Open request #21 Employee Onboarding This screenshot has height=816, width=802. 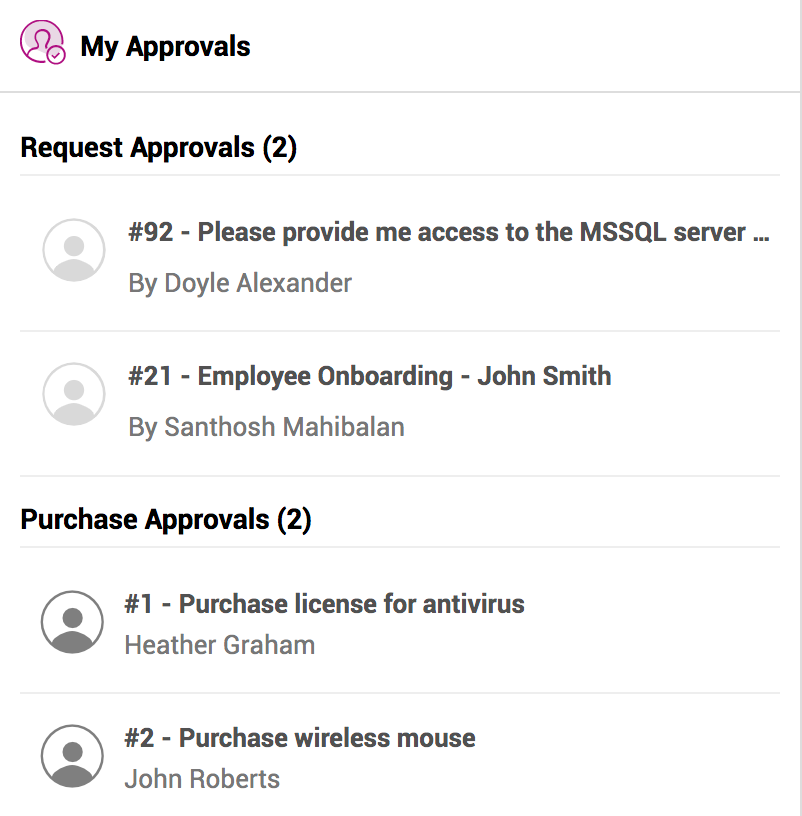coord(369,377)
